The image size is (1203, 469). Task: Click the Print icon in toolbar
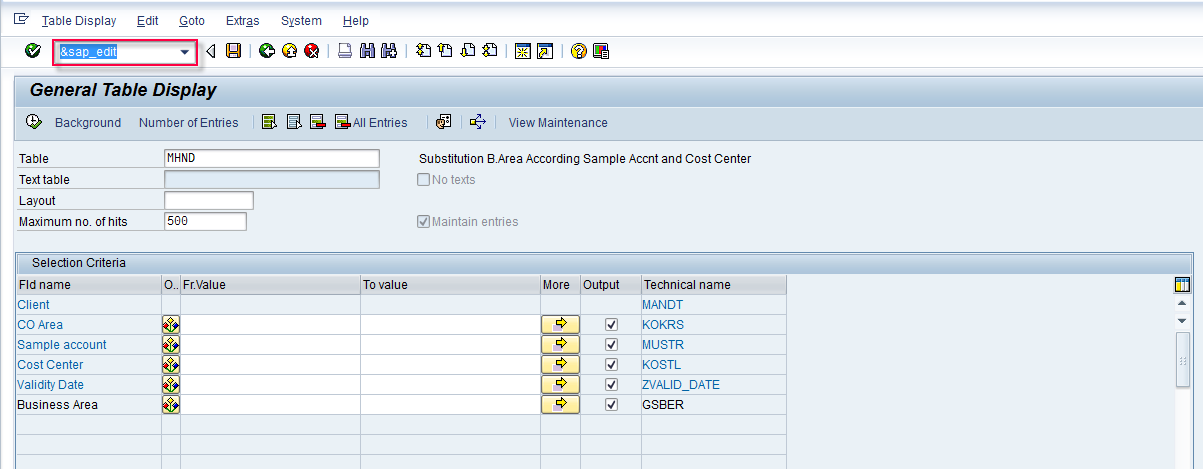click(x=344, y=51)
